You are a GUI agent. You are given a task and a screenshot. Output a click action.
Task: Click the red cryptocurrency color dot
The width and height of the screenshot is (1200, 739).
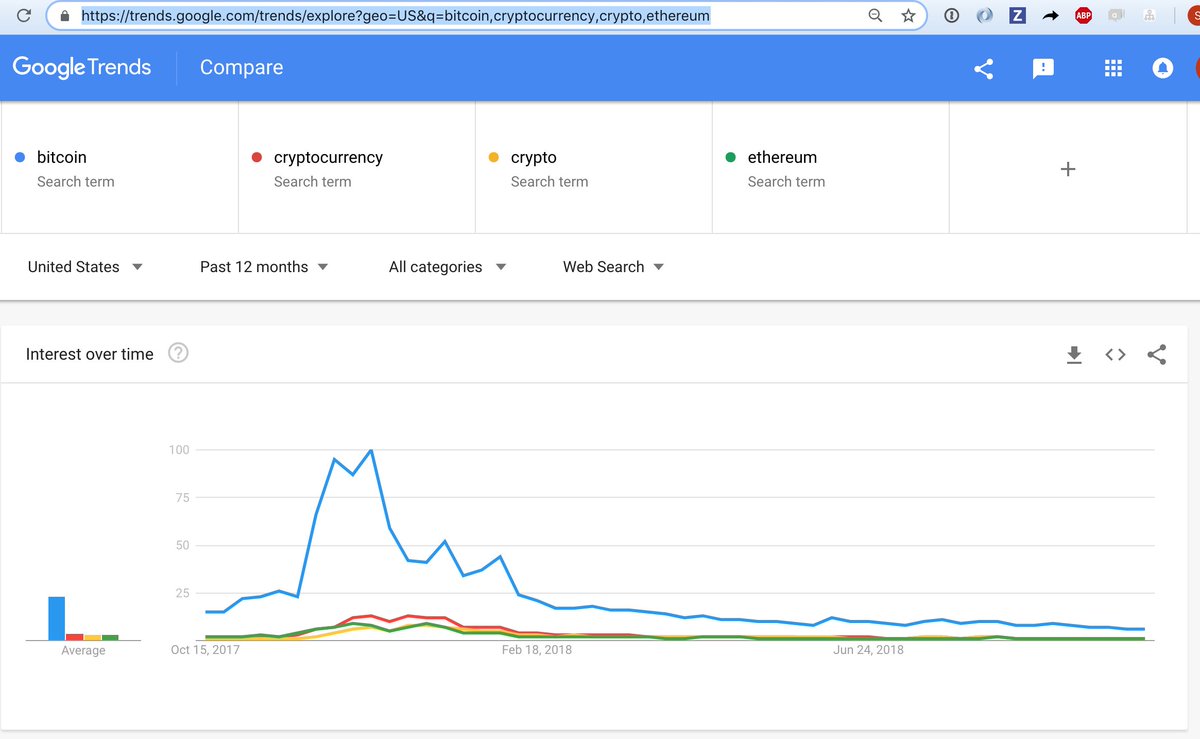point(257,157)
